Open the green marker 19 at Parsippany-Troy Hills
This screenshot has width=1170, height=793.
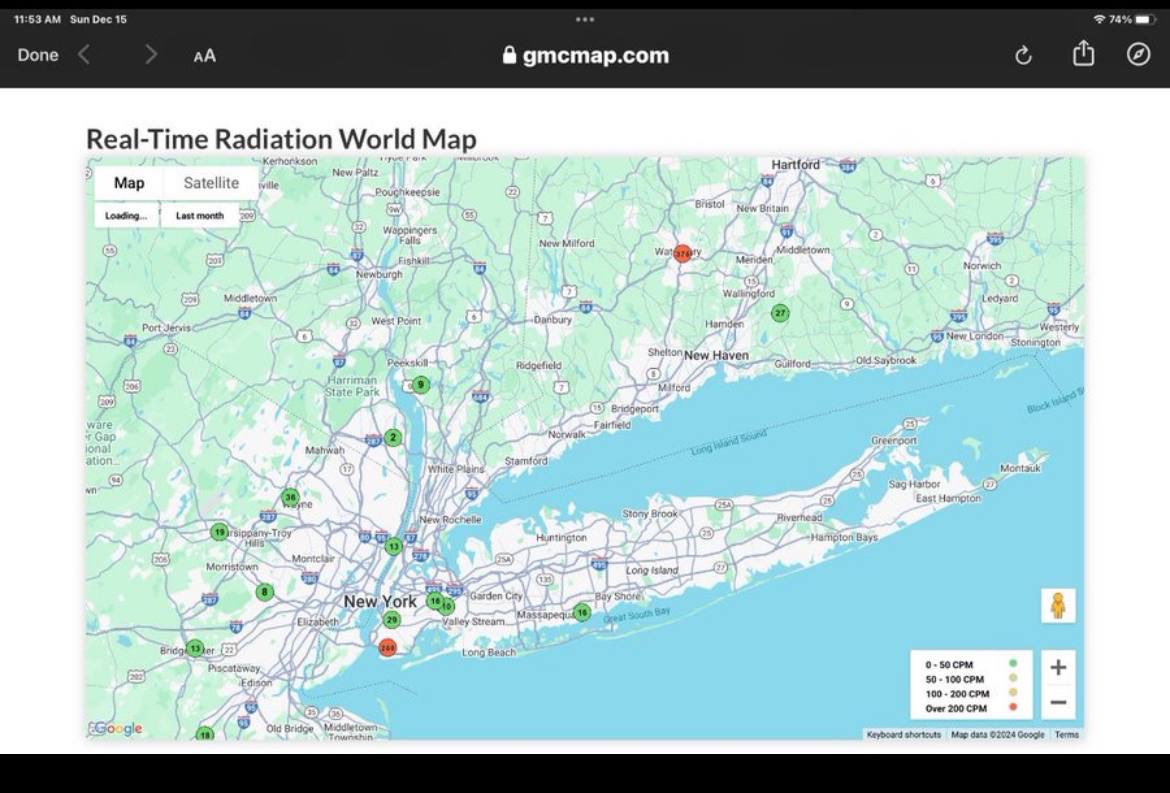(219, 533)
